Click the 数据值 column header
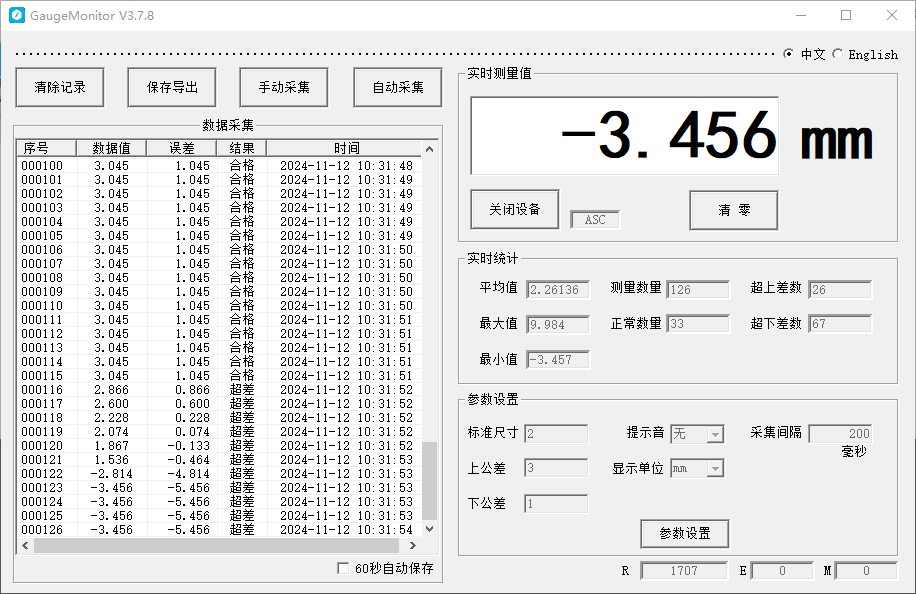 point(111,148)
